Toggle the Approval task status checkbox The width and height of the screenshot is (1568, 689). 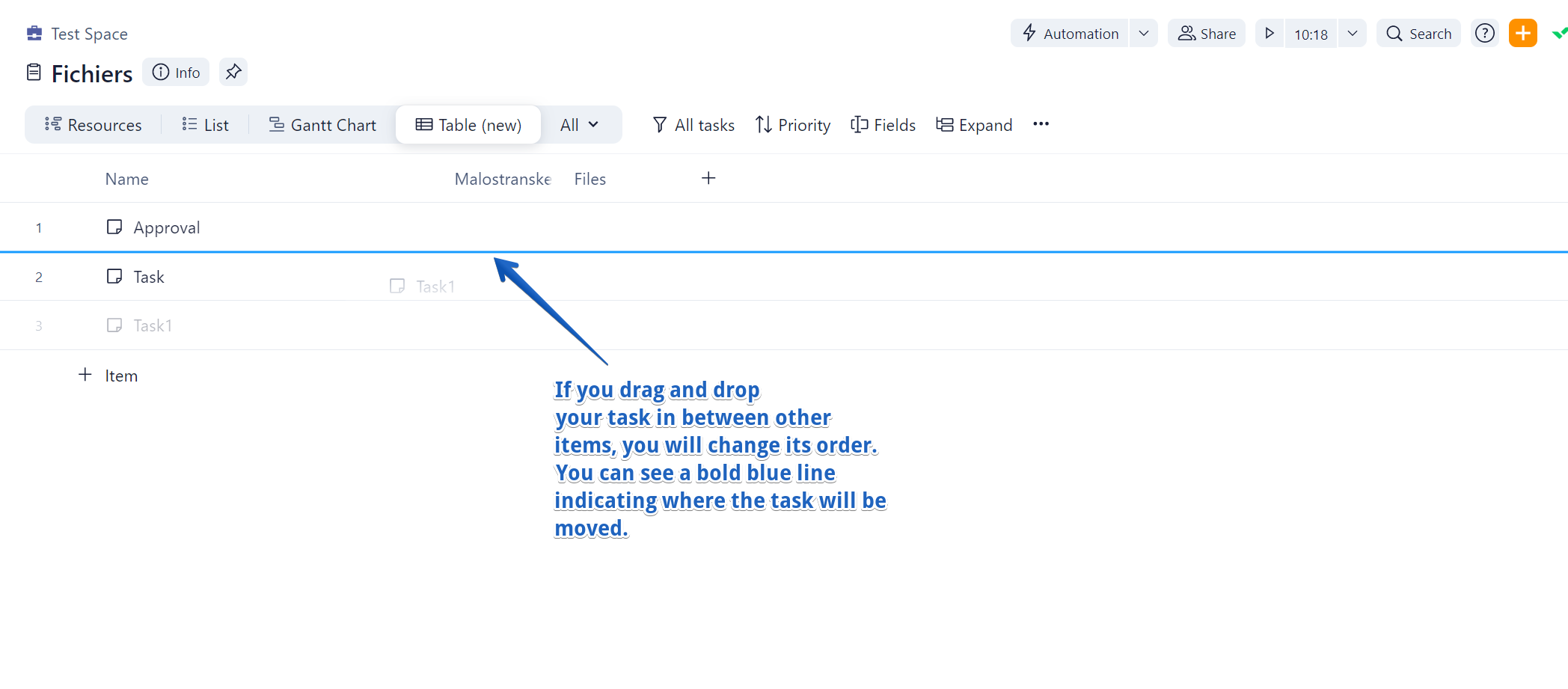pyautogui.click(x=114, y=227)
